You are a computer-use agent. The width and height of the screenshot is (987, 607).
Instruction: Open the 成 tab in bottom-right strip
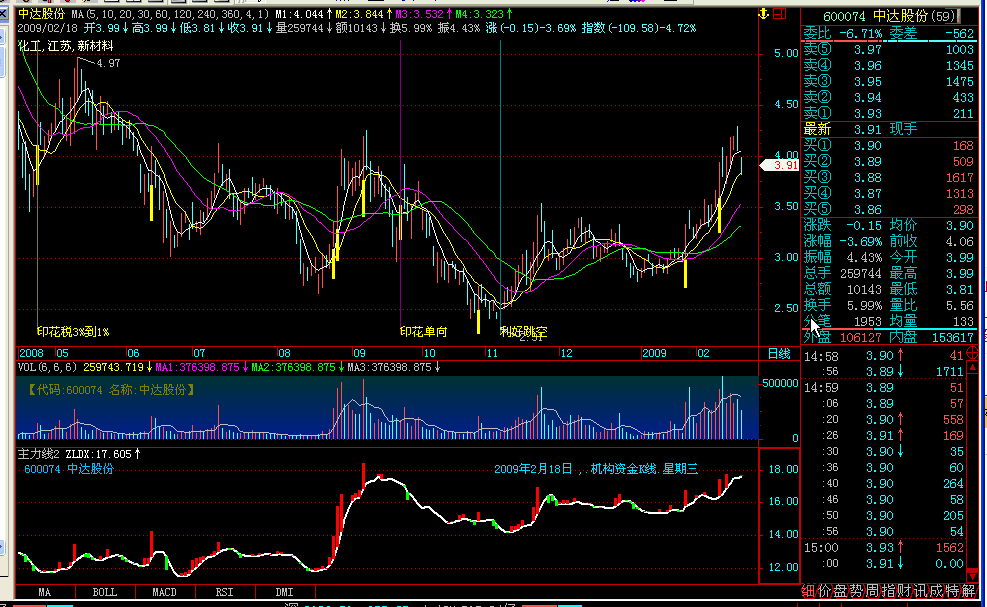[937, 591]
